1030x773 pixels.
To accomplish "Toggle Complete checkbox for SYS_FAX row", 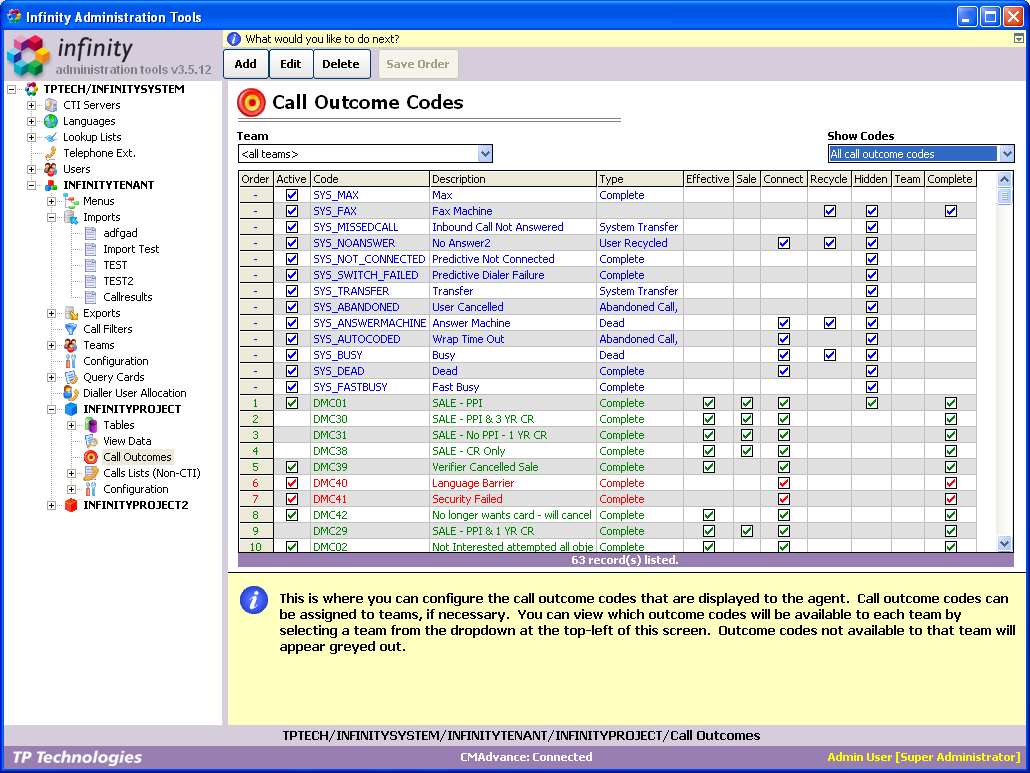I will [x=951, y=211].
